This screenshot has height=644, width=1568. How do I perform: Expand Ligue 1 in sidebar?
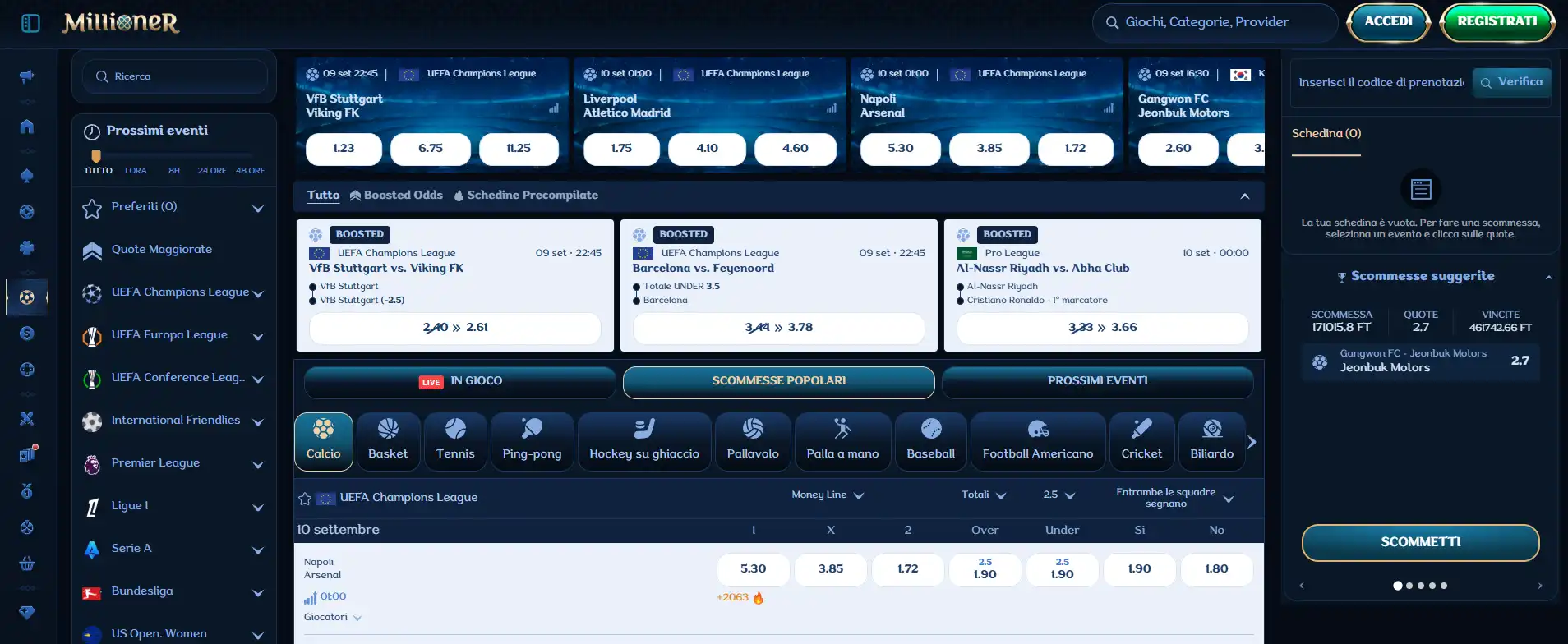point(258,507)
